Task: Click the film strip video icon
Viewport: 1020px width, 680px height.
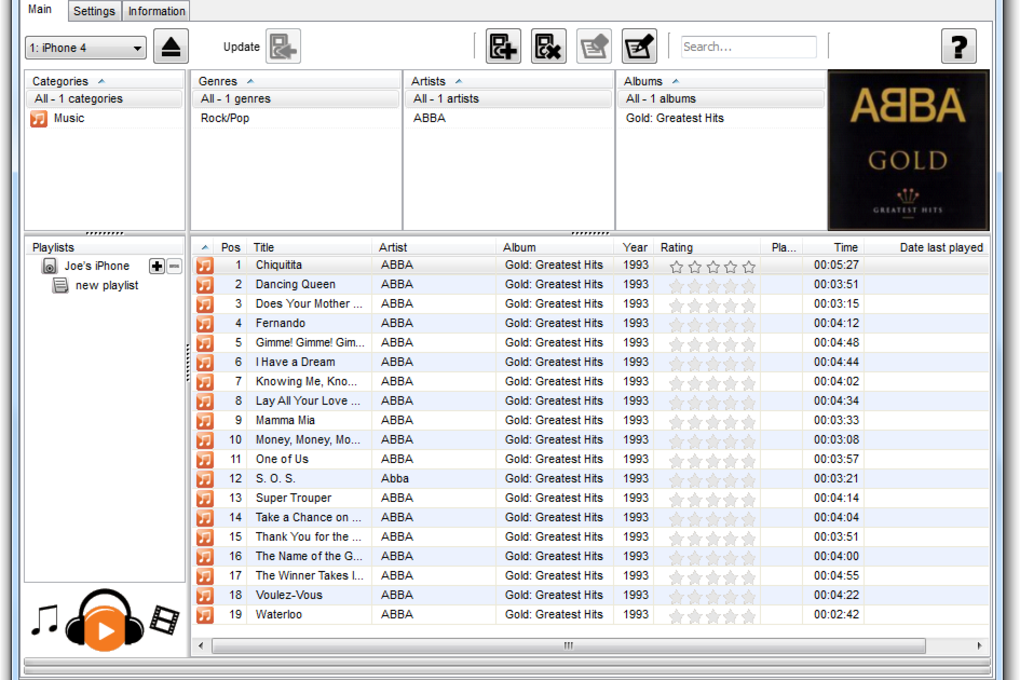Action: tap(165, 619)
